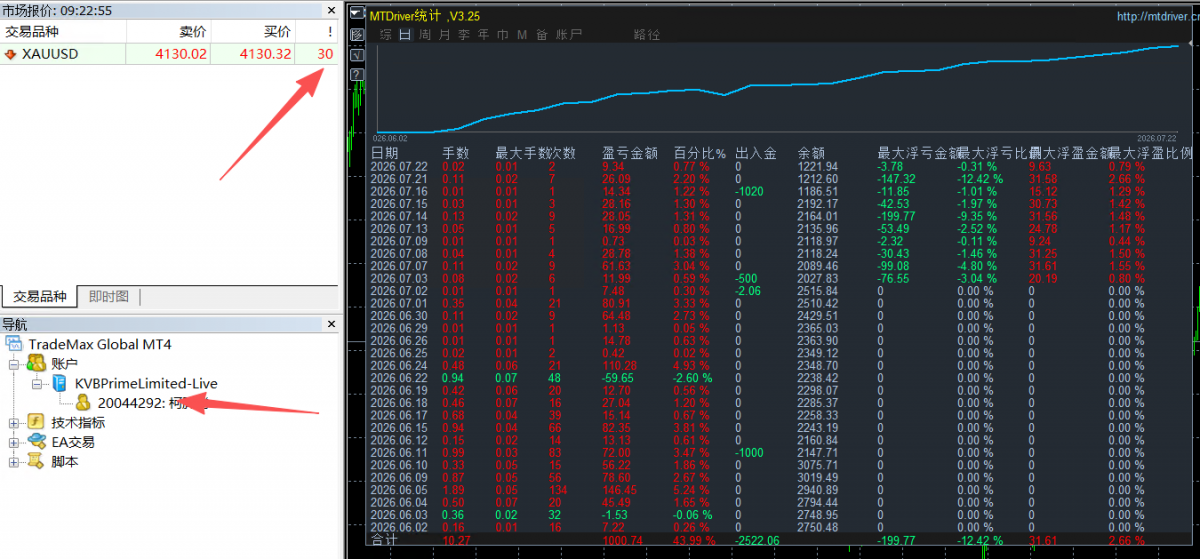This screenshot has height=559, width=1200.
Task: Open the question mark help icon
Action: [x=357, y=74]
